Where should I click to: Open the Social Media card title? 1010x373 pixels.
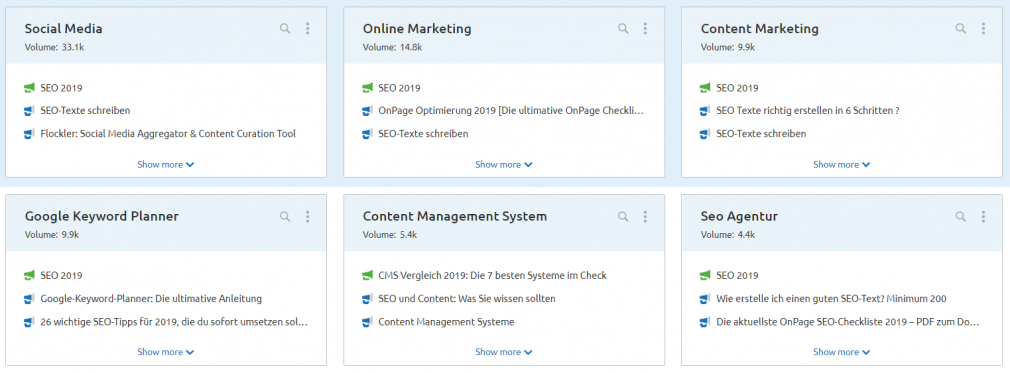coord(63,29)
